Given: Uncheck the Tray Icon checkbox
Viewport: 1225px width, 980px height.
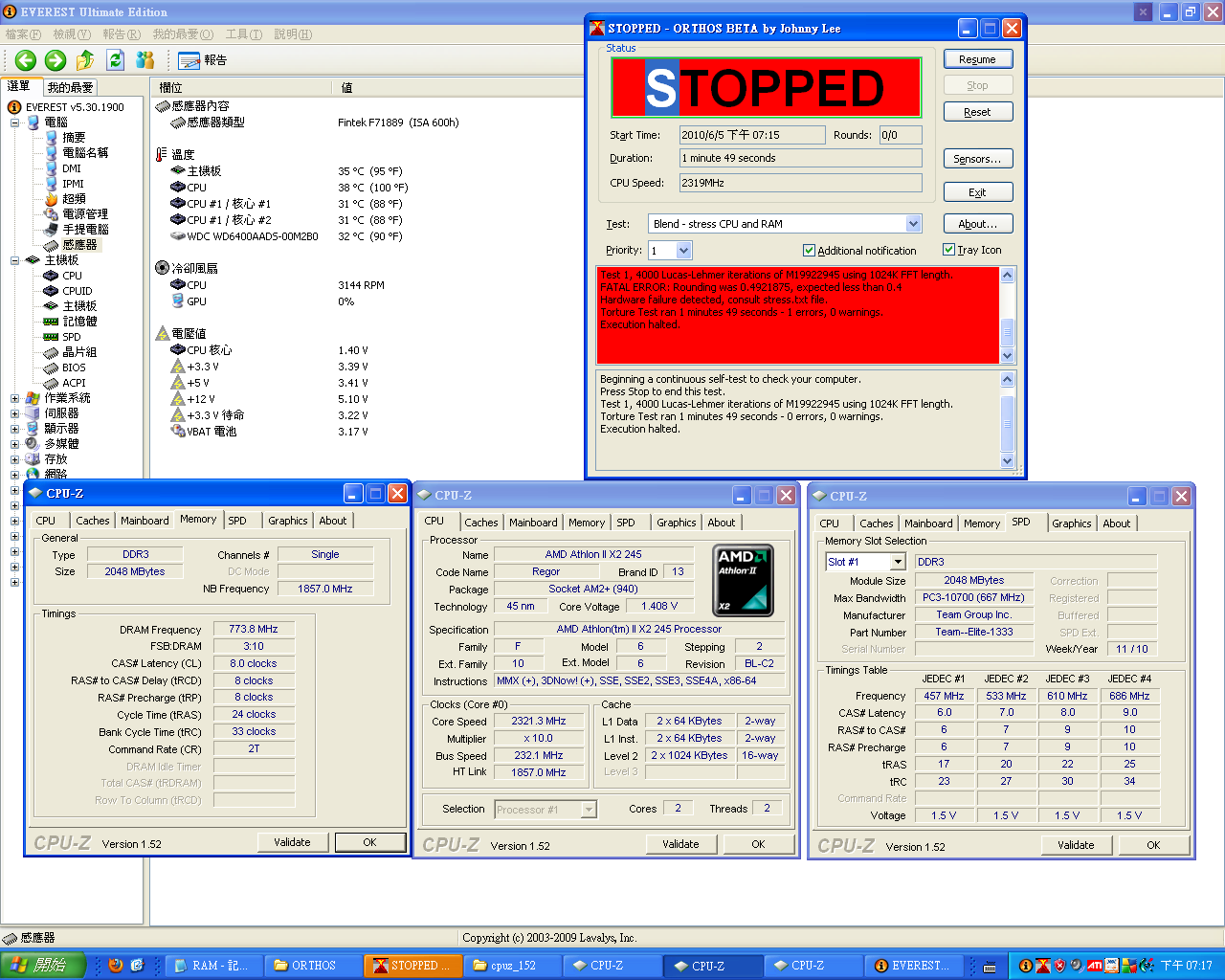Looking at the screenshot, I should [x=948, y=250].
